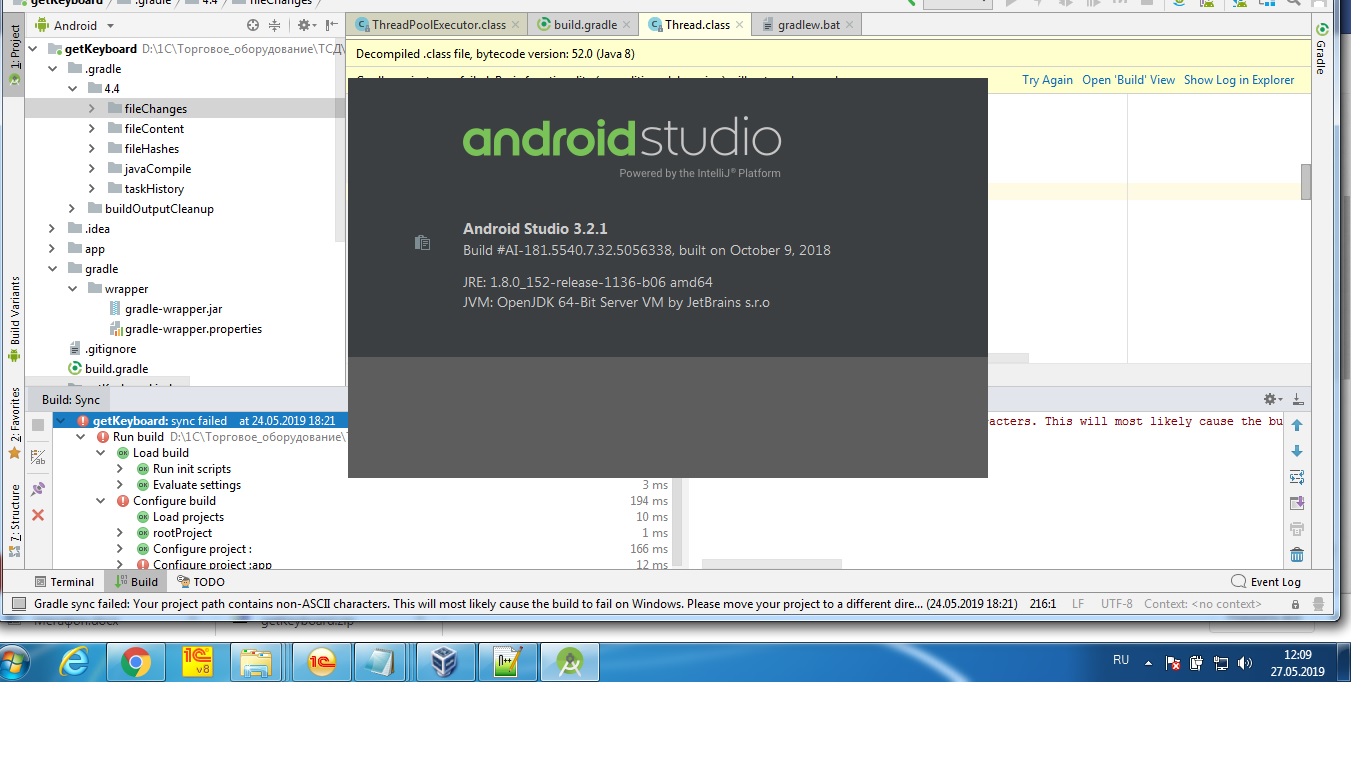Click the Show Log in Explorer link
The width and height of the screenshot is (1366, 768).
click(x=1239, y=80)
